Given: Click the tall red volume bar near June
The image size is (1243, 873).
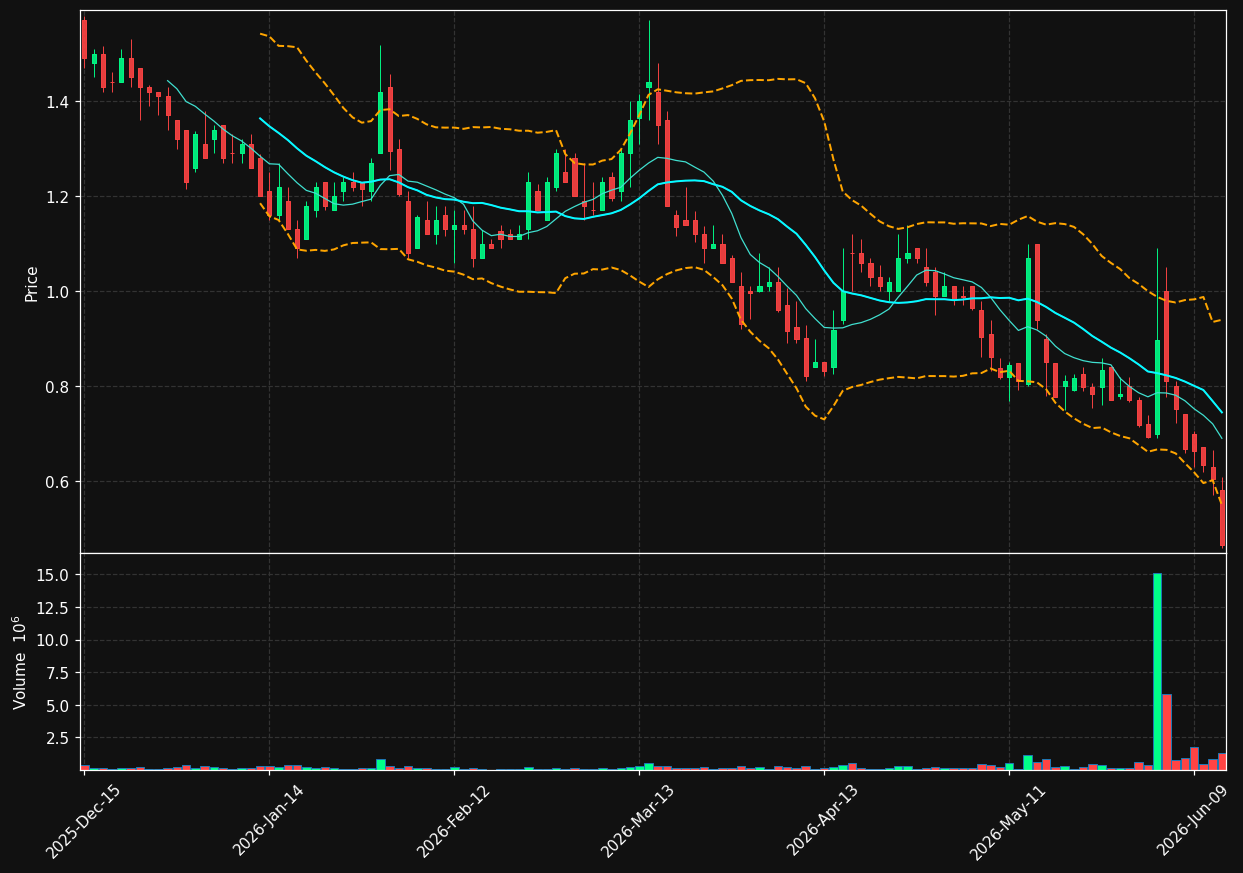Looking at the screenshot, I should [1166, 732].
